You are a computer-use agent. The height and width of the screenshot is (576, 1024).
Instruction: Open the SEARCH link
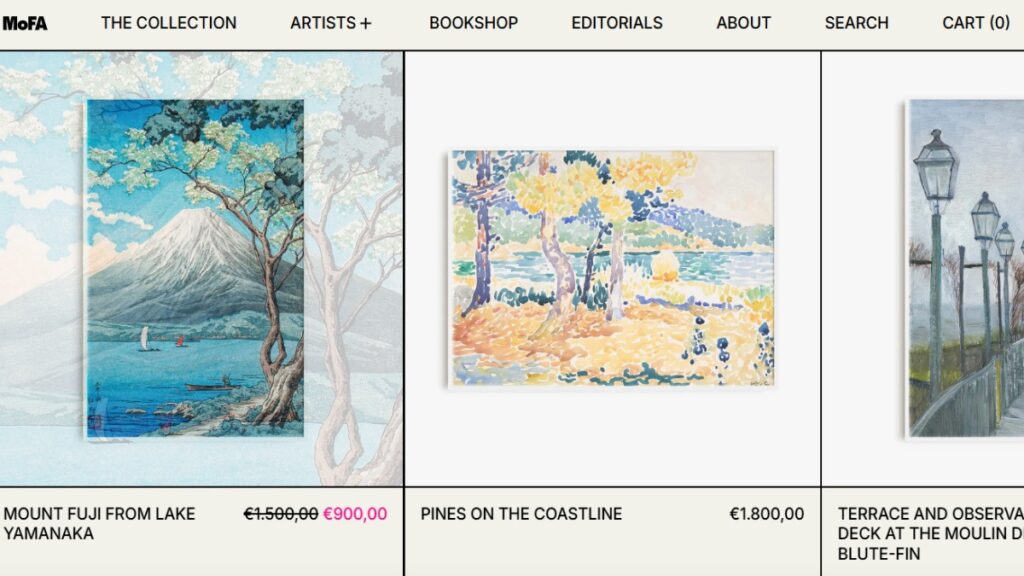coord(856,23)
